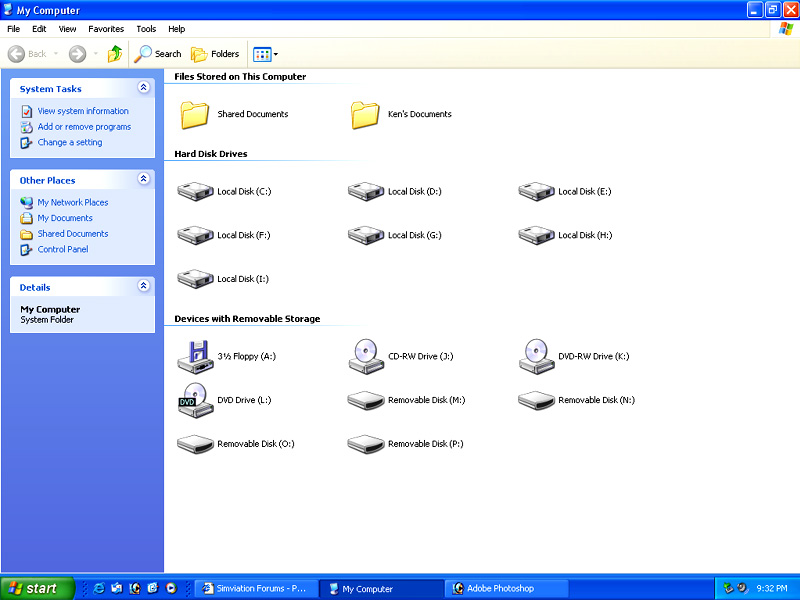
Task: Select the Removable Disk (O:) icon
Action: (x=195, y=444)
